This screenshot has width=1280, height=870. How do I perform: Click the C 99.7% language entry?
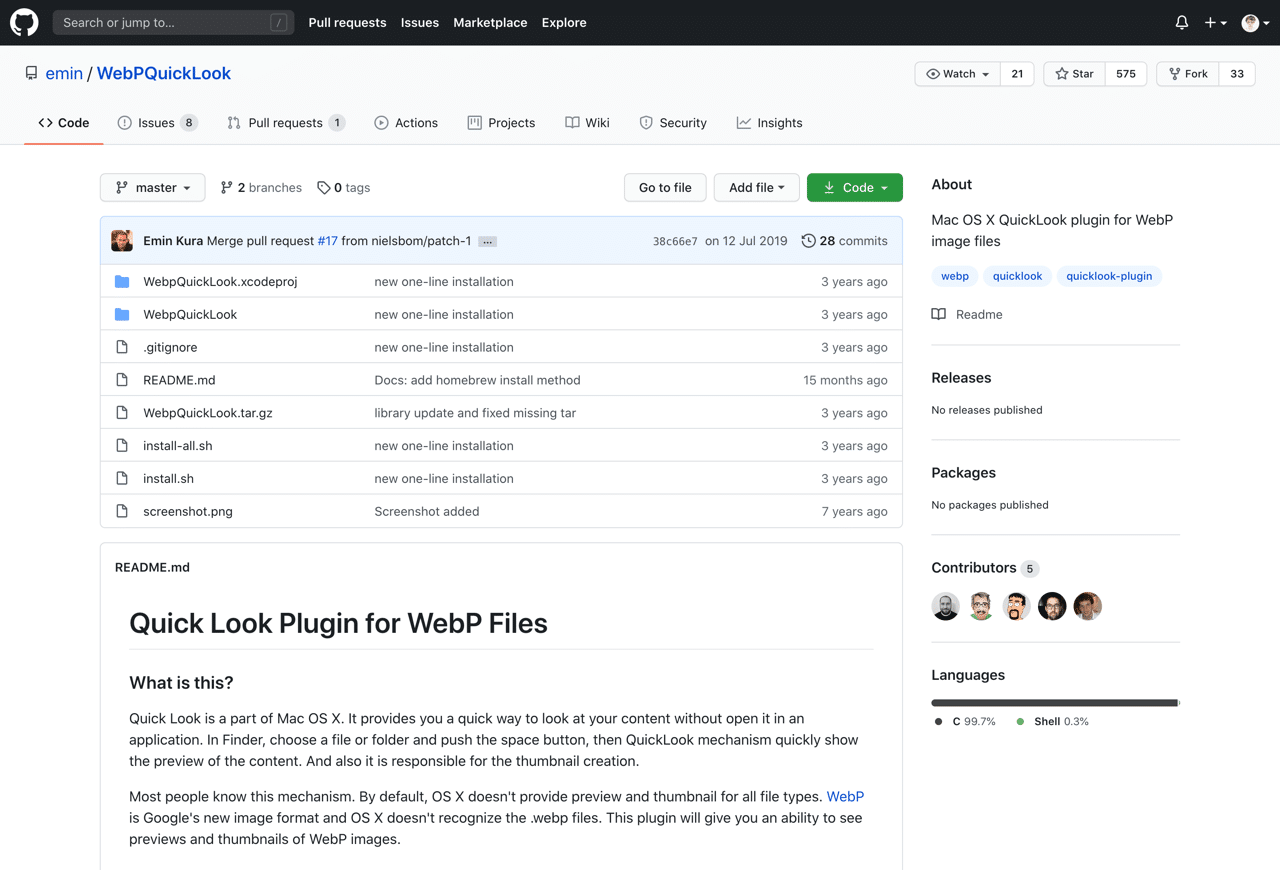pyautogui.click(x=965, y=721)
